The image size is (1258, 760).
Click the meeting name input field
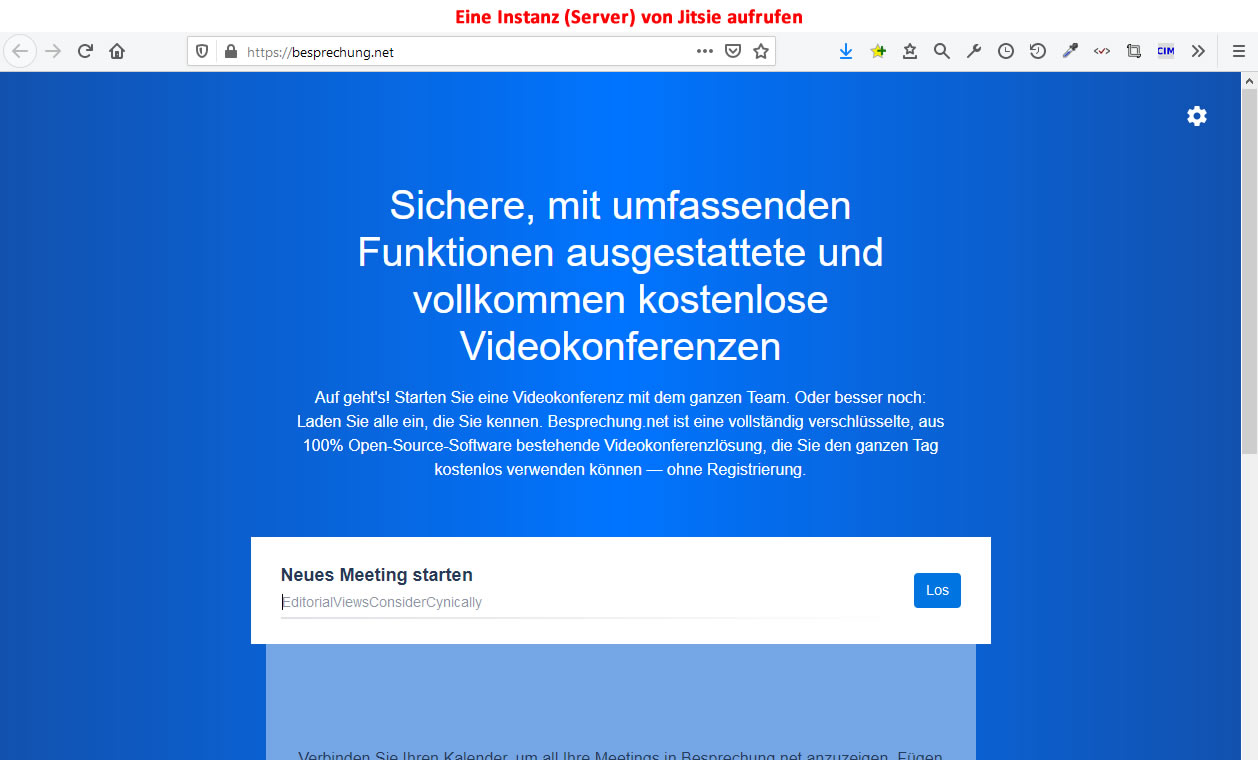pyautogui.click(x=581, y=602)
